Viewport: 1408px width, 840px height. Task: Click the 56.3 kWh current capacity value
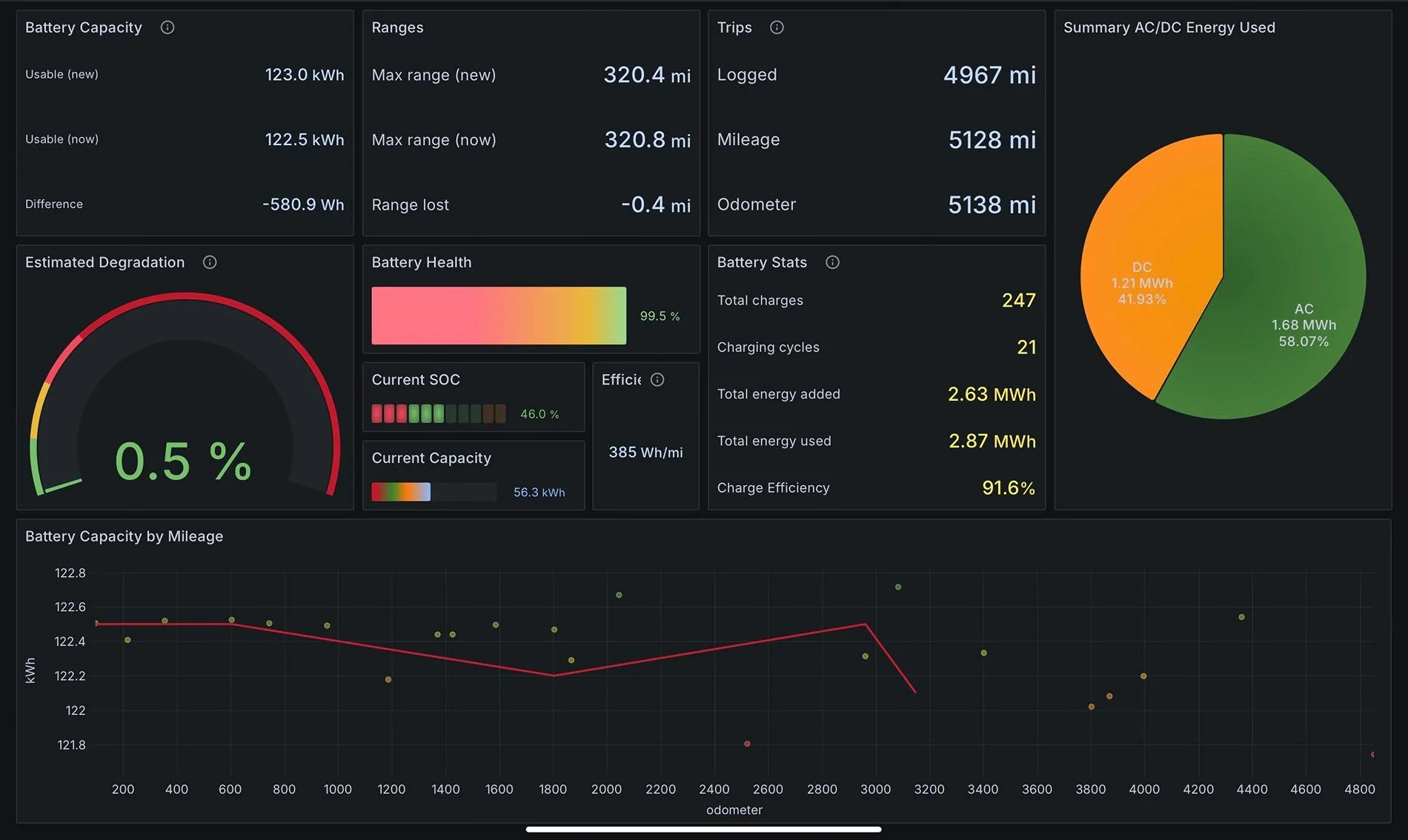pyautogui.click(x=539, y=493)
